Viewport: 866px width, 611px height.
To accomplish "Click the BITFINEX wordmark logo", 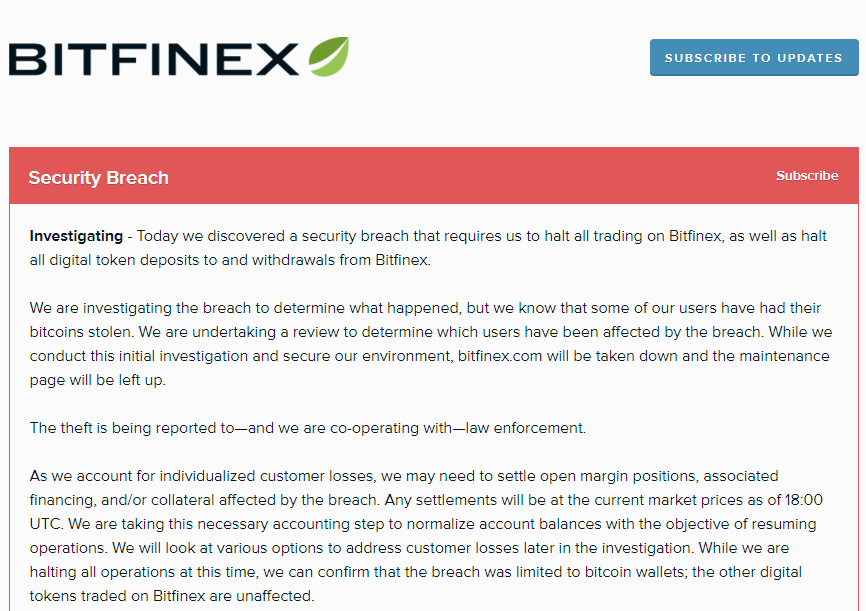I will [x=155, y=59].
